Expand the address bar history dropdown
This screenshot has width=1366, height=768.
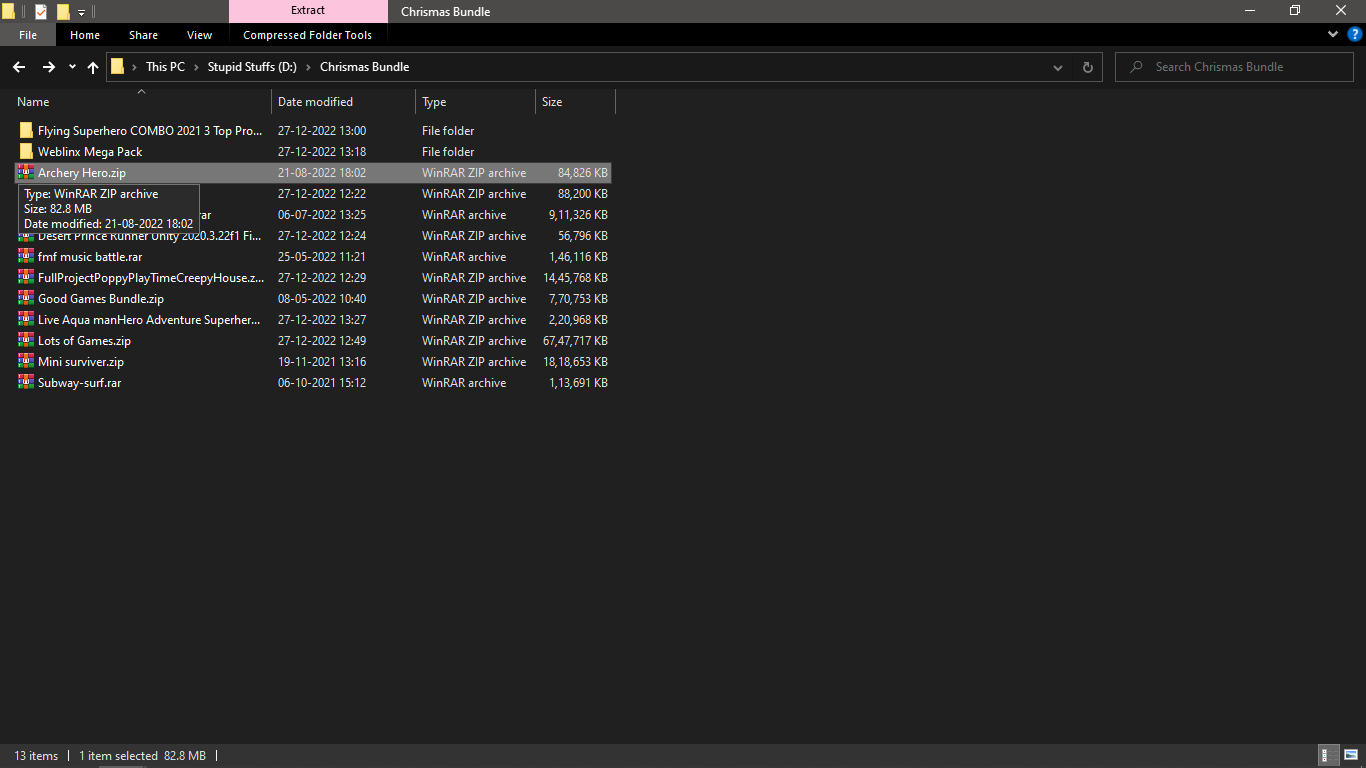tap(1058, 67)
